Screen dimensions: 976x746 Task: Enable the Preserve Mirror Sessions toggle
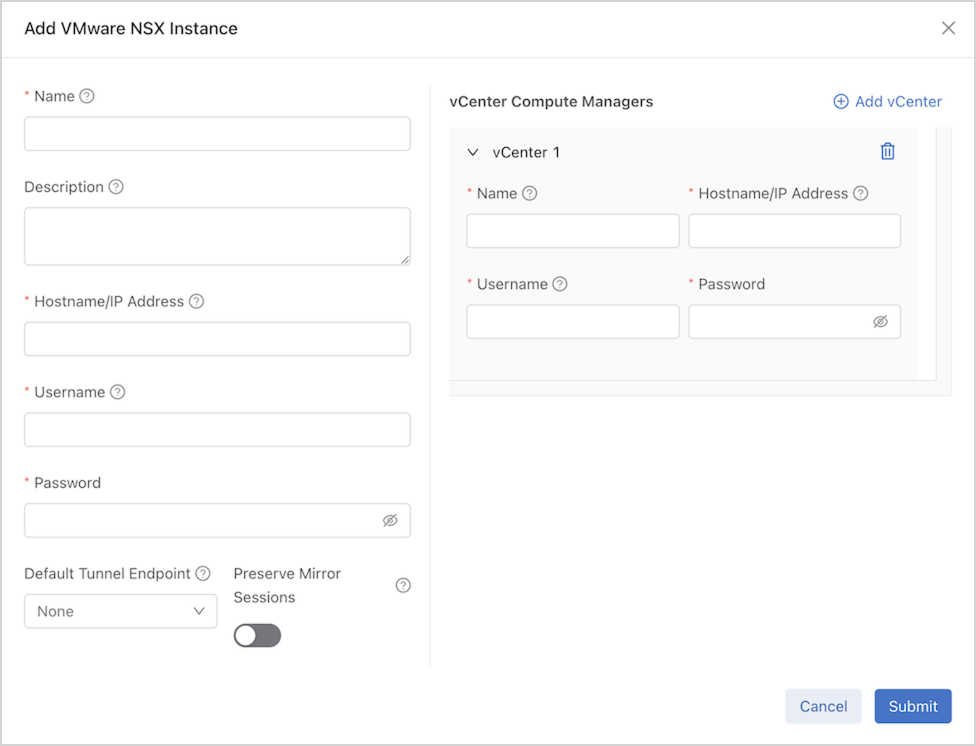257,636
